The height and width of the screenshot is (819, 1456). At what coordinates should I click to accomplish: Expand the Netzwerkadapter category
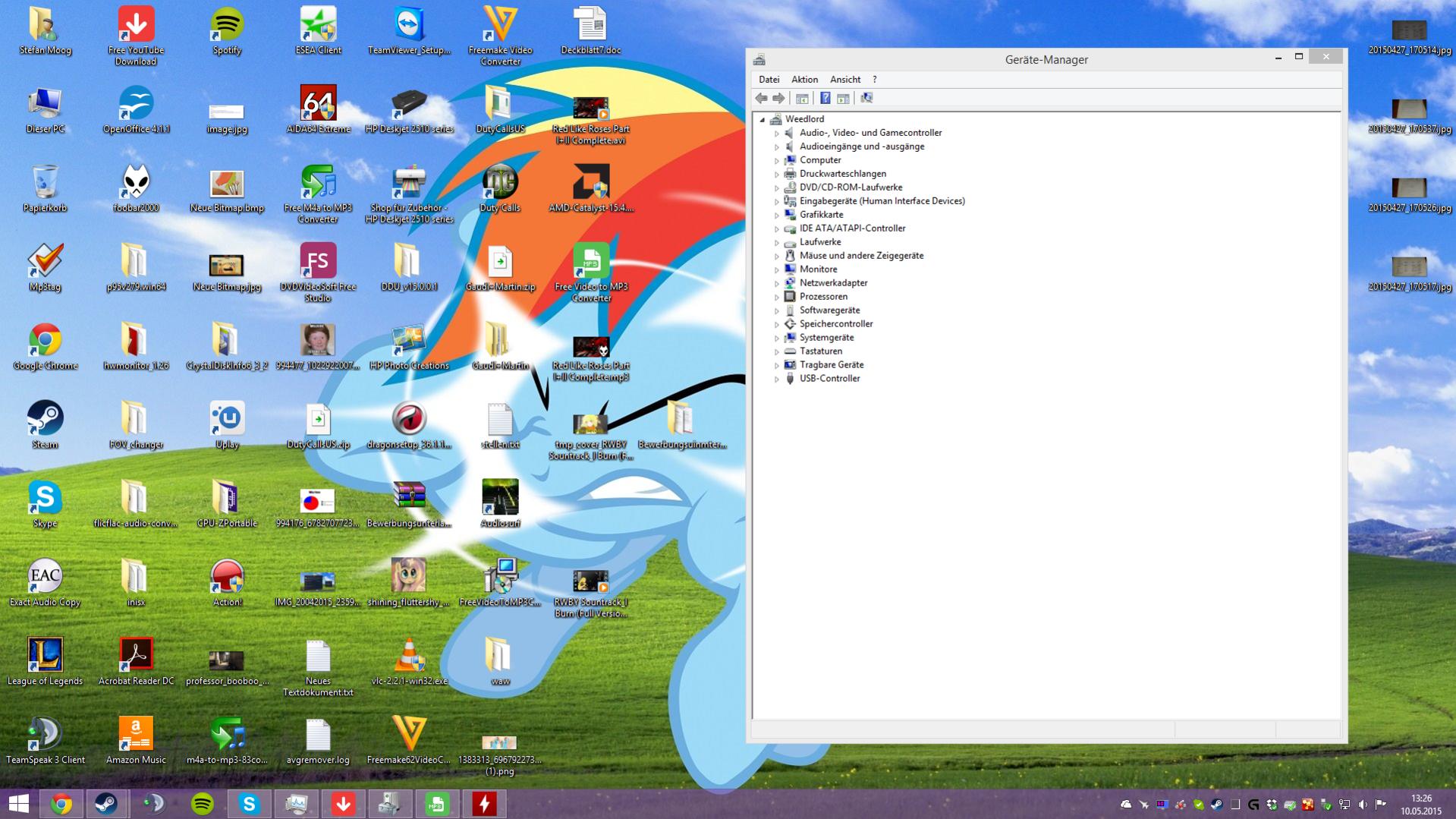pyautogui.click(x=776, y=284)
